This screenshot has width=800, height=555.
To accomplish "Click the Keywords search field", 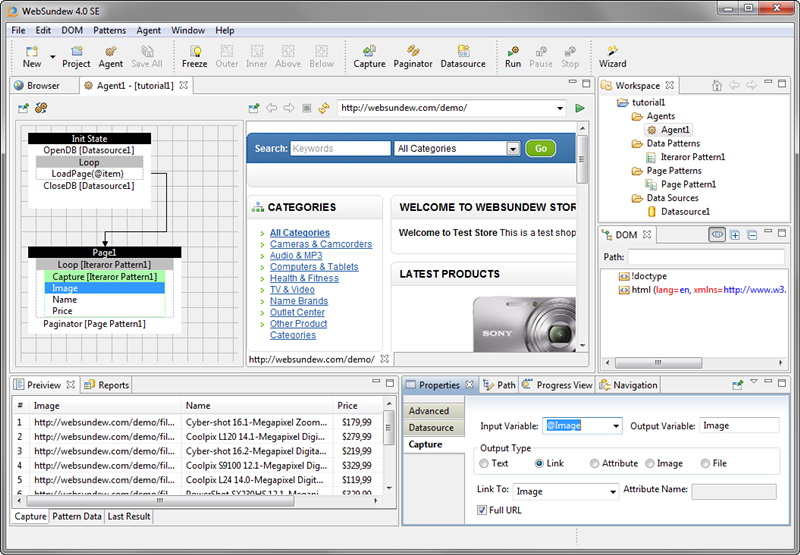I will [340, 149].
